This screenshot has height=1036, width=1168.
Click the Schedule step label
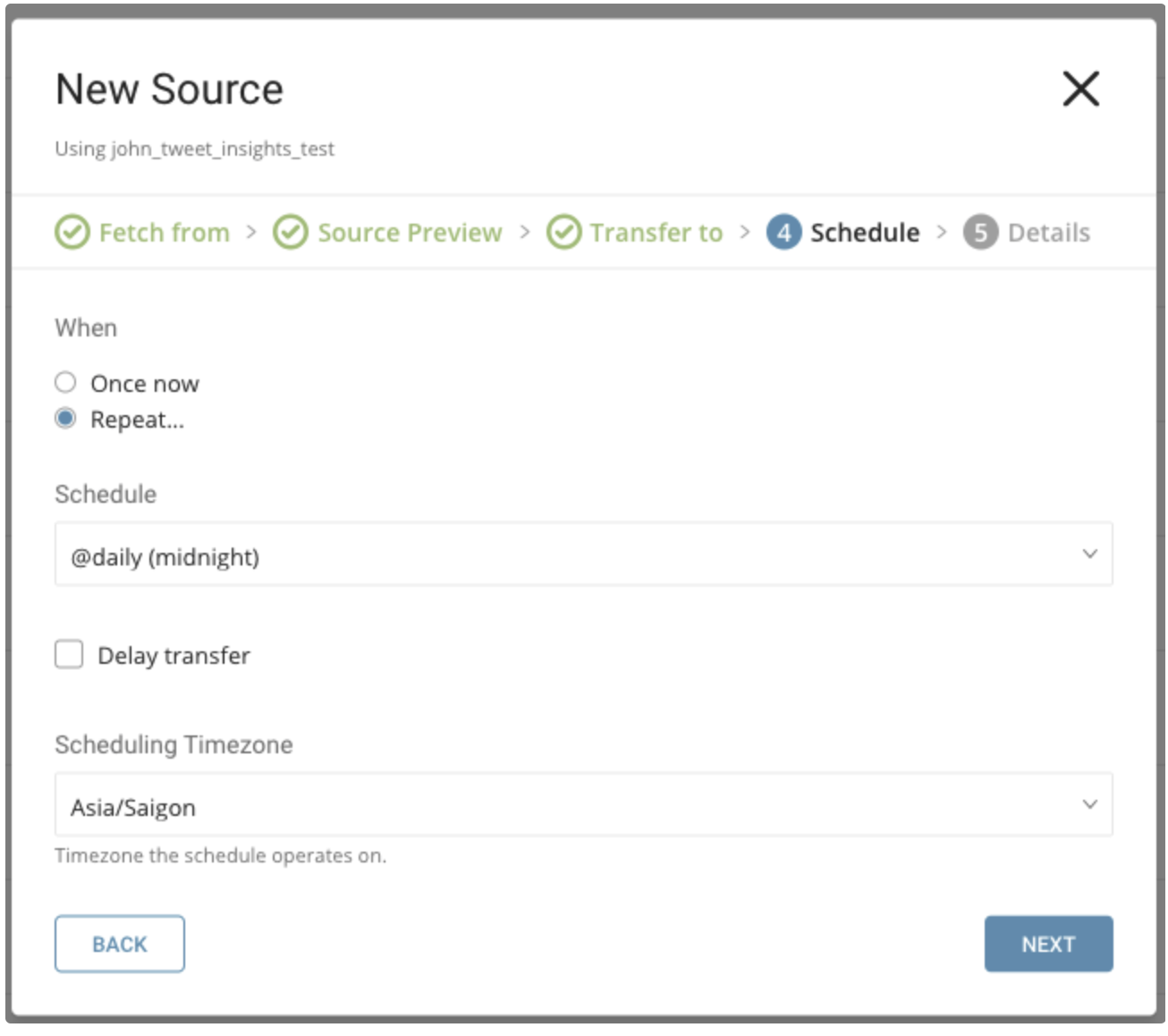pyautogui.click(x=865, y=233)
